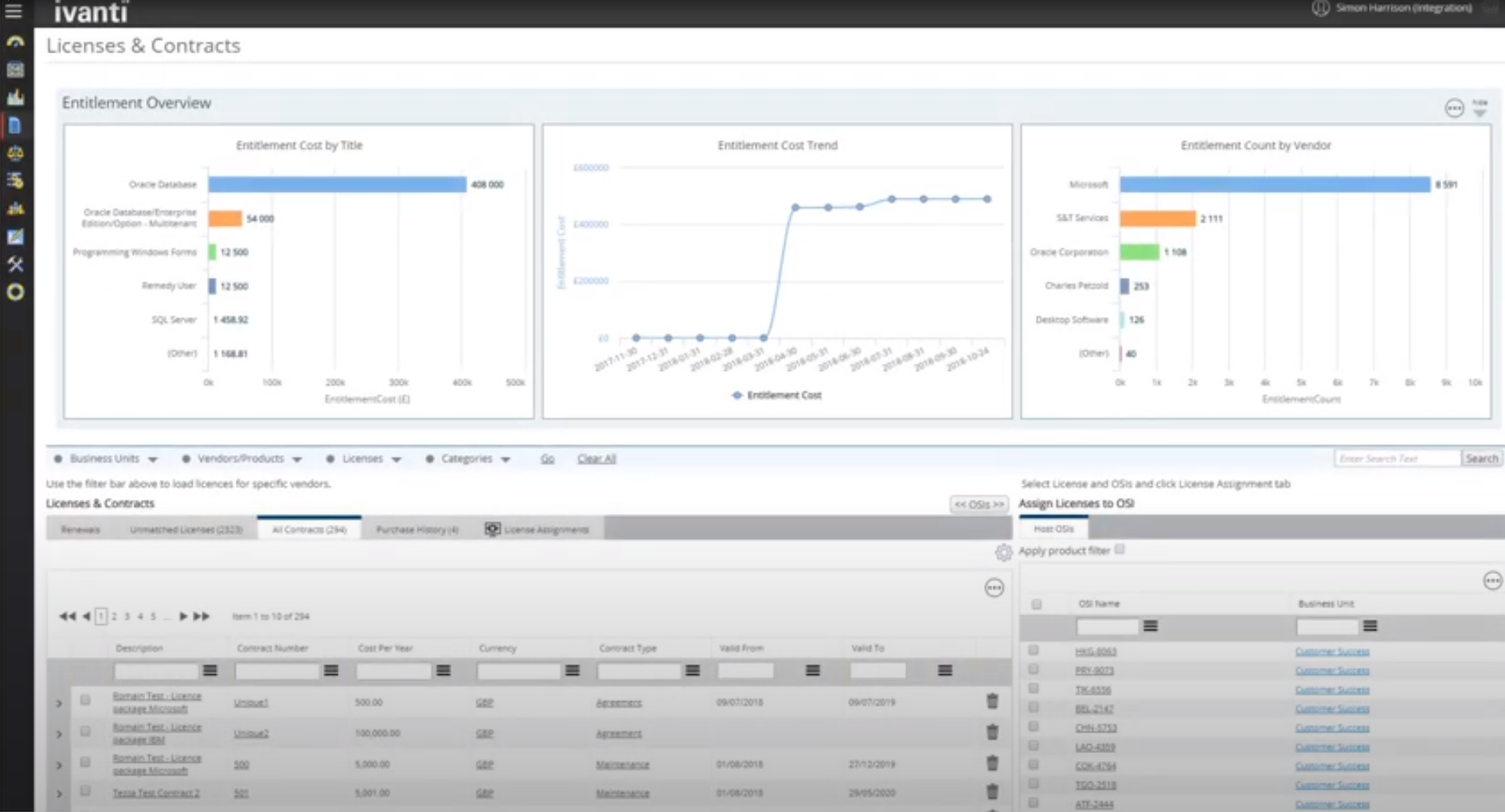Click the Go filter link
Screen dimensions: 1505x812
pyautogui.click(x=547, y=459)
